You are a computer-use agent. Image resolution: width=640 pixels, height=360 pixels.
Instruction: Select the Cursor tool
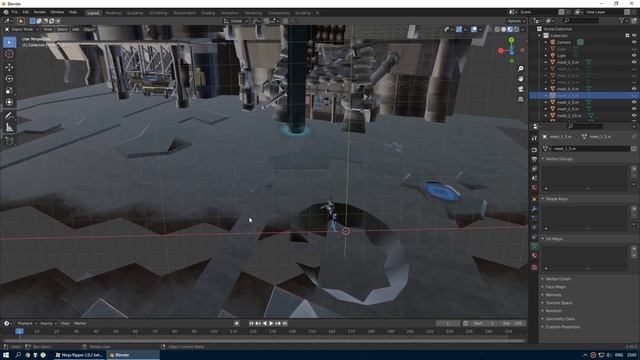9,54
